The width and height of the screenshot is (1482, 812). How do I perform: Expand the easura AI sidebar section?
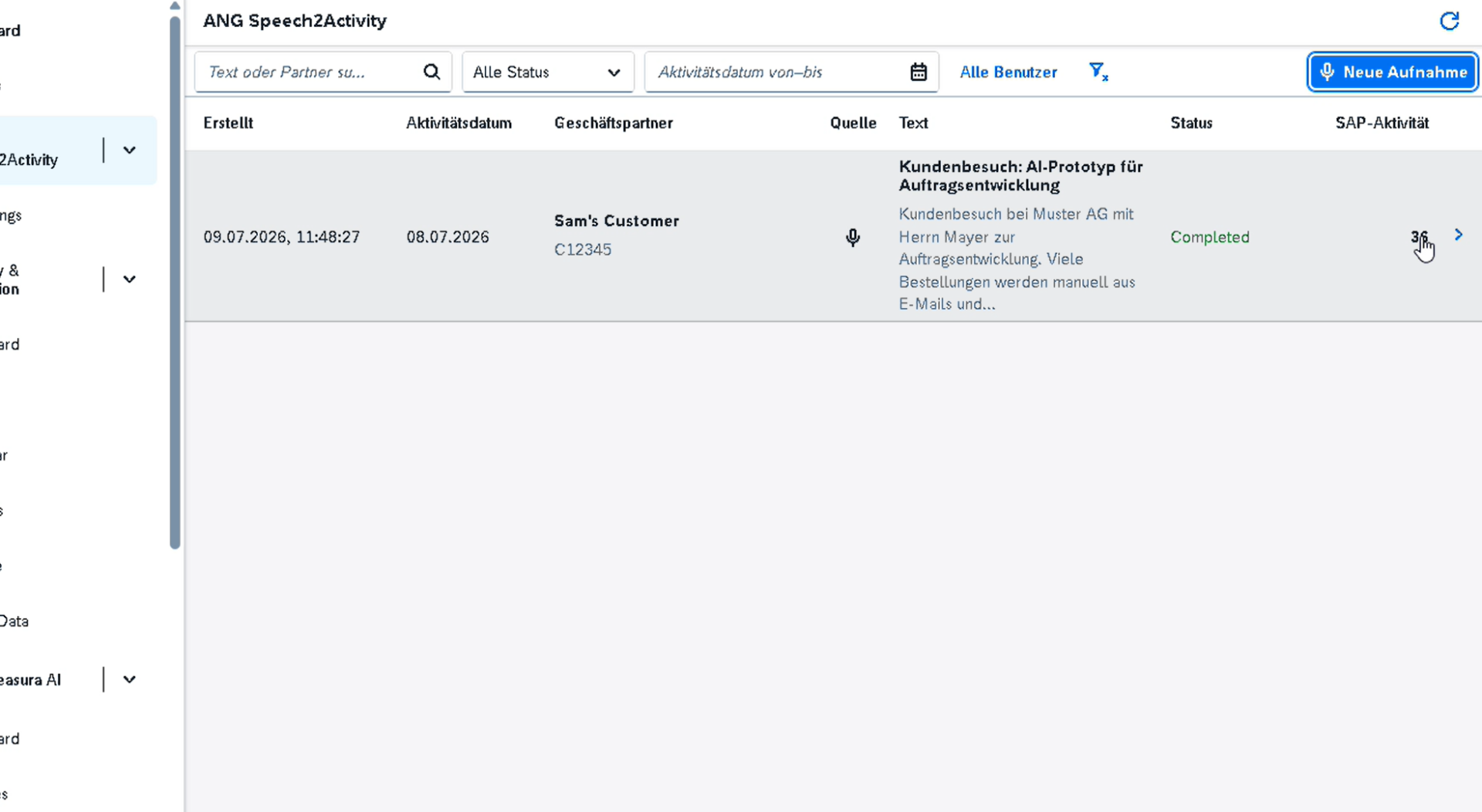pos(130,680)
